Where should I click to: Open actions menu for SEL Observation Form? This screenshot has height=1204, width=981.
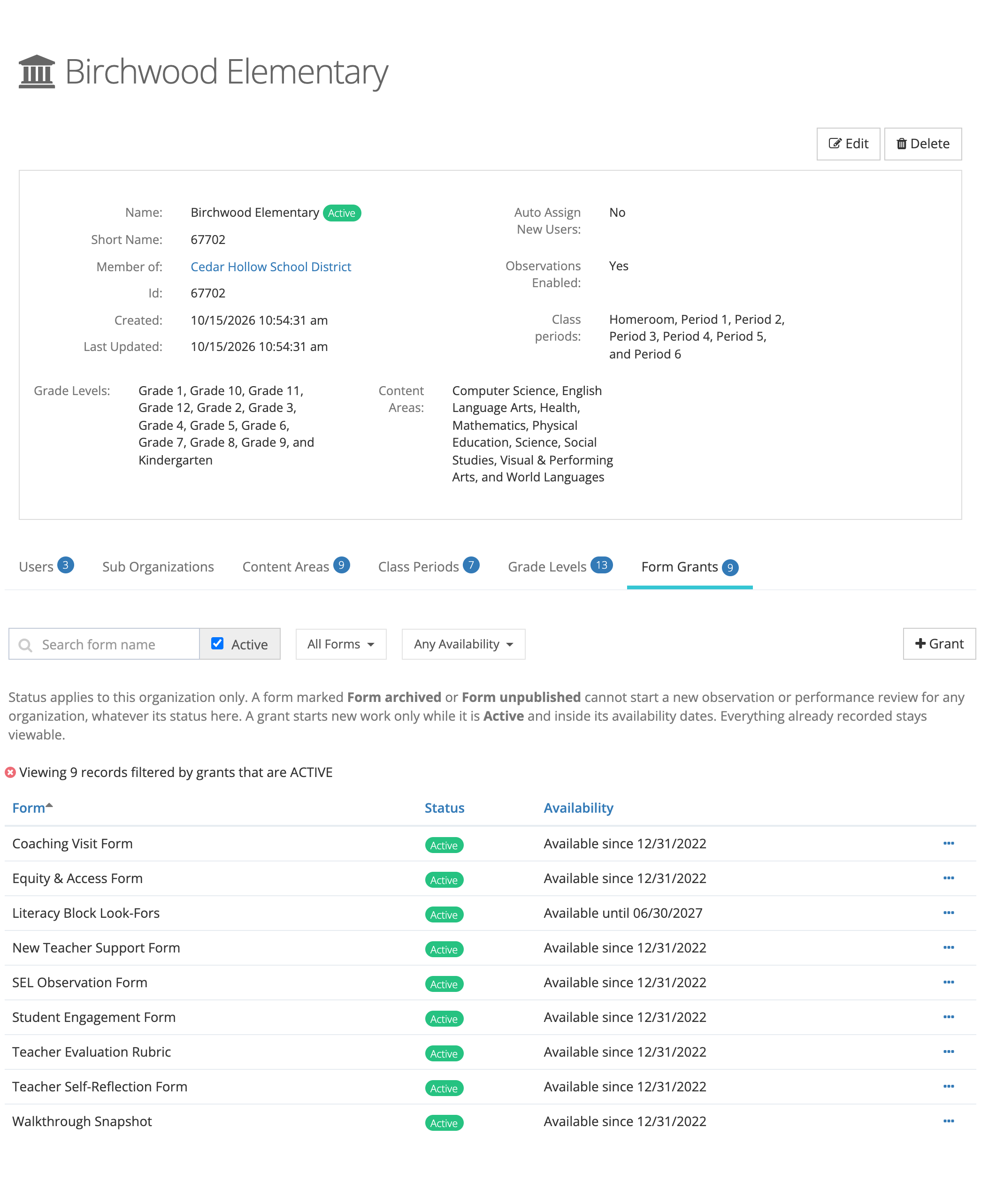point(948,982)
